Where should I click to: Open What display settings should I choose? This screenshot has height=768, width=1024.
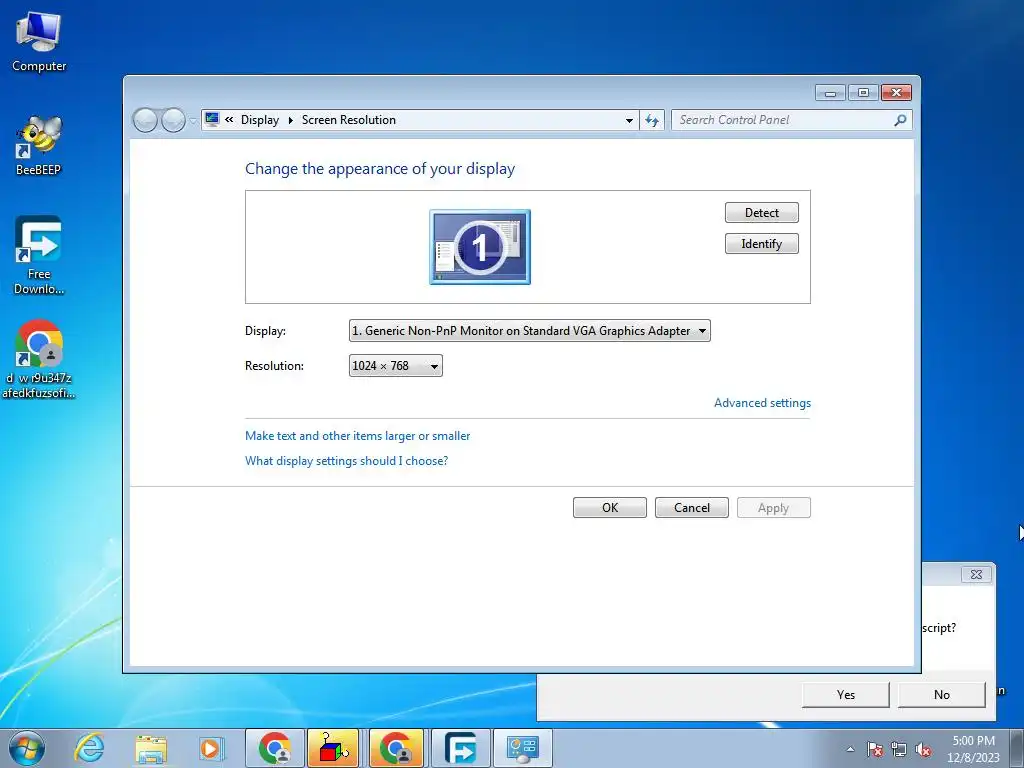pos(346,461)
